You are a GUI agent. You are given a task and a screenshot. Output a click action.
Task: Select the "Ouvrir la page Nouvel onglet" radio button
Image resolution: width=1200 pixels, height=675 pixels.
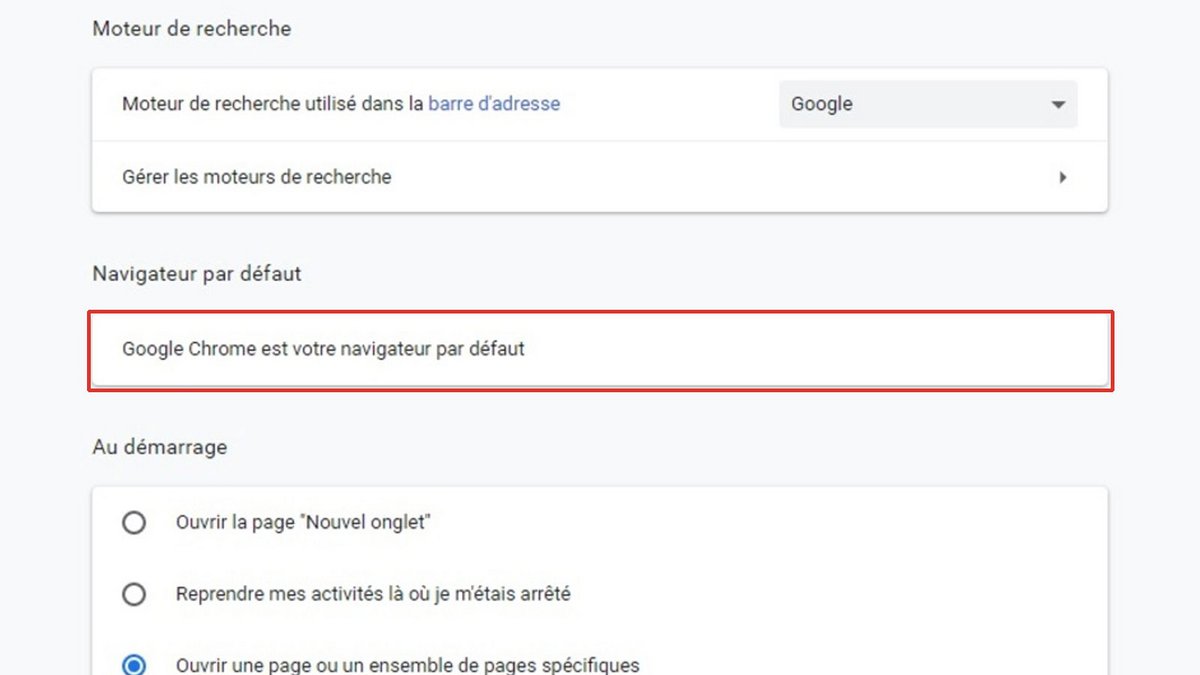tap(134, 523)
